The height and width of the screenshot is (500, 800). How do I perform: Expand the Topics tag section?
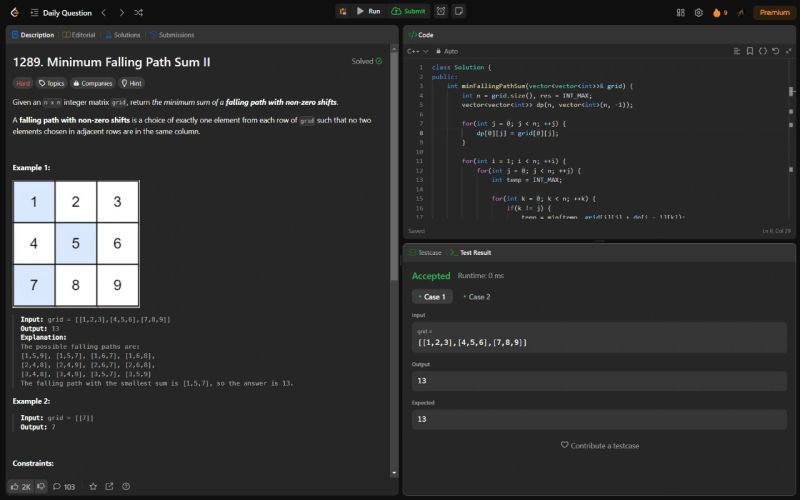[51, 83]
